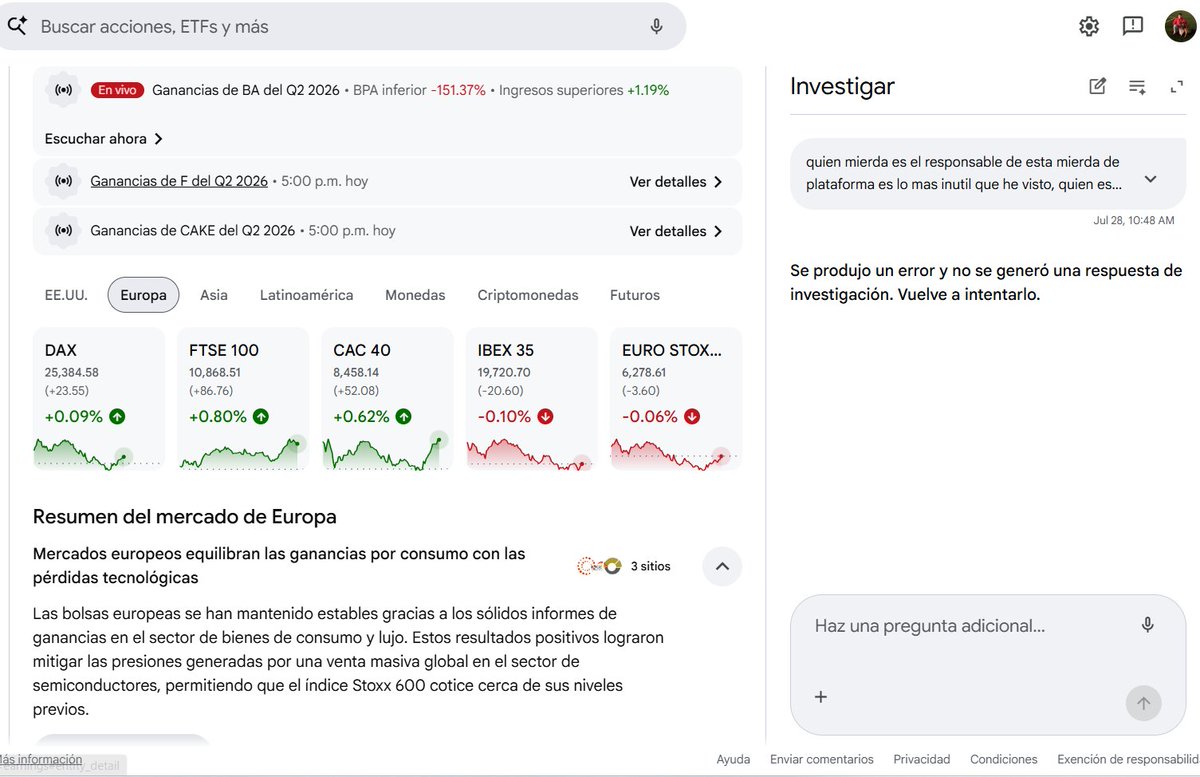Click the plus attach icon in question box
The width and height of the screenshot is (1200, 777).
[x=821, y=697]
